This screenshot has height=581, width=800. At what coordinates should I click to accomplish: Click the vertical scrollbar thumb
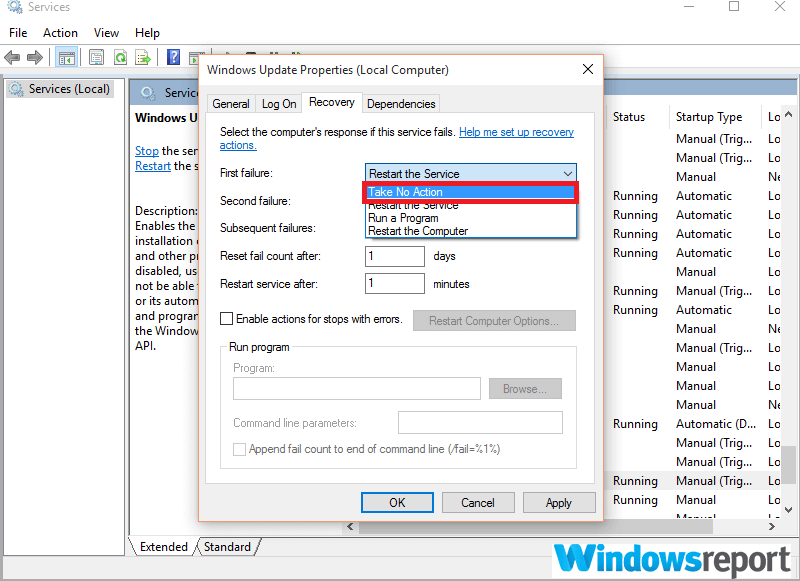(788, 465)
